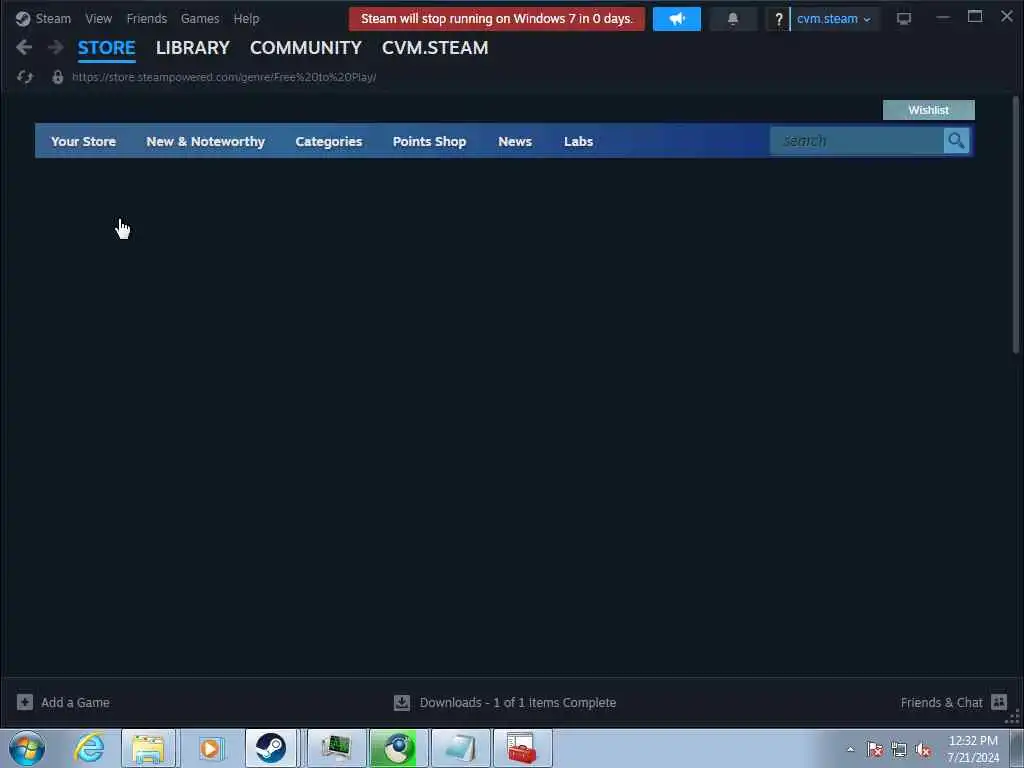Click the padlock security icon
This screenshot has height=768, width=1024.
pos(57,77)
